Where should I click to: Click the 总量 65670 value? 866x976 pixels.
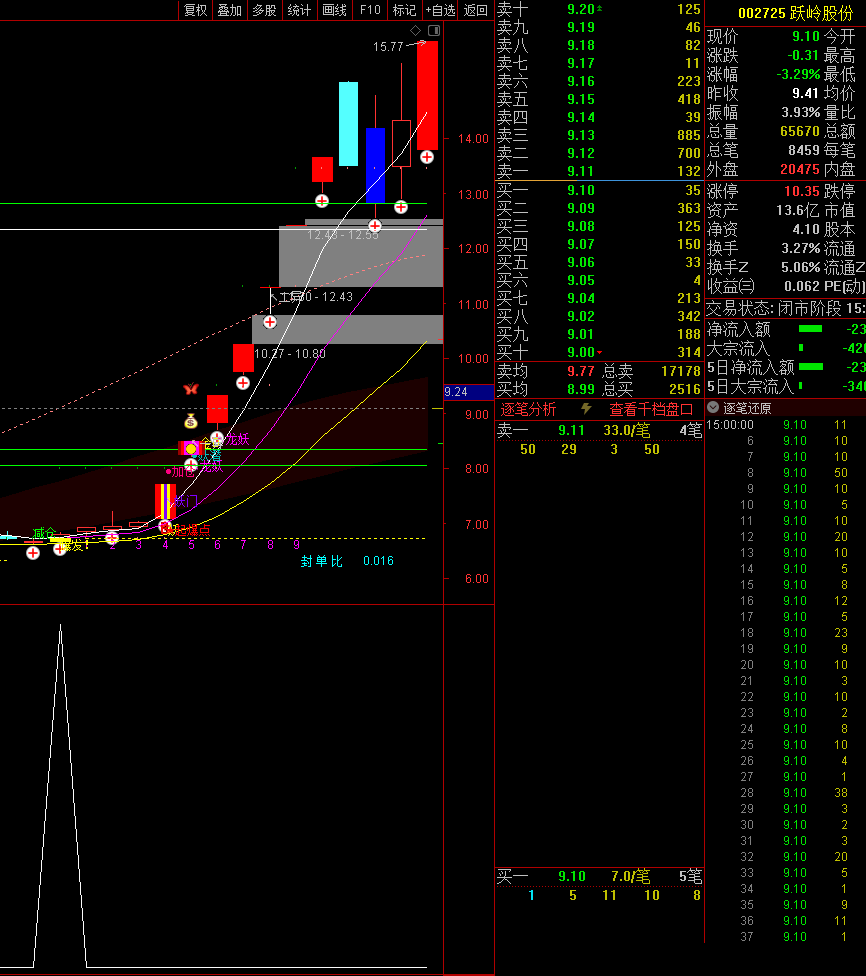click(x=799, y=131)
